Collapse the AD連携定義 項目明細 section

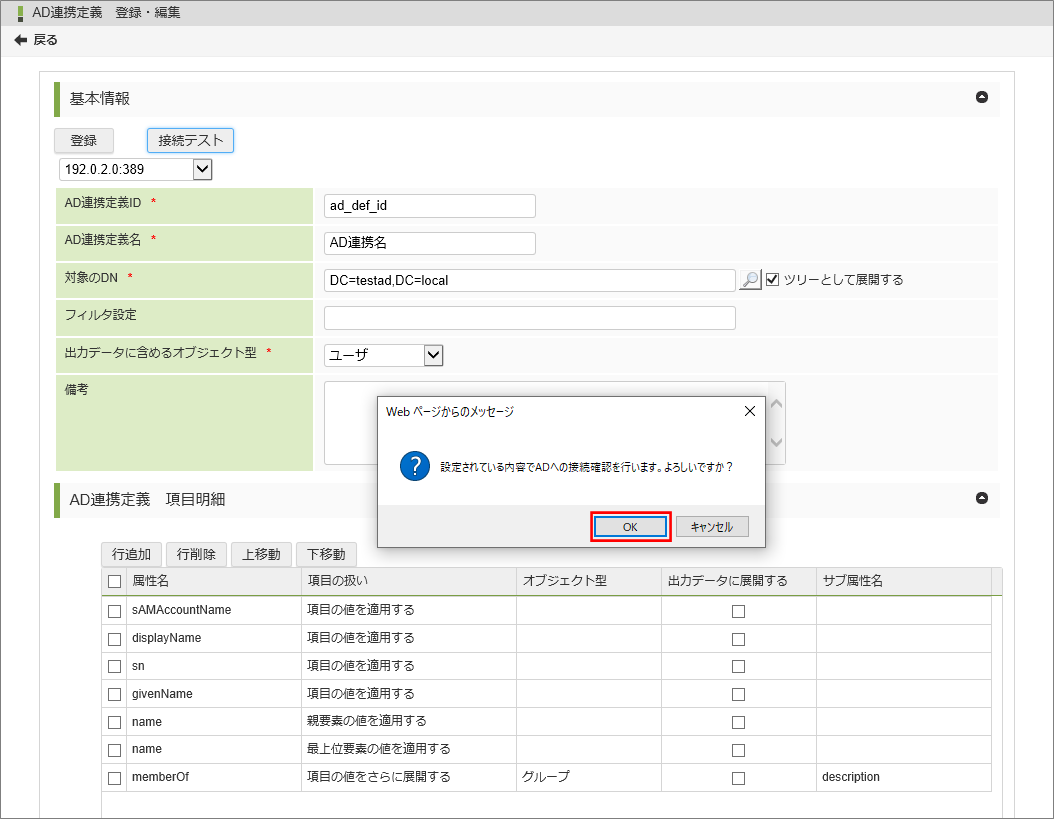click(x=981, y=498)
